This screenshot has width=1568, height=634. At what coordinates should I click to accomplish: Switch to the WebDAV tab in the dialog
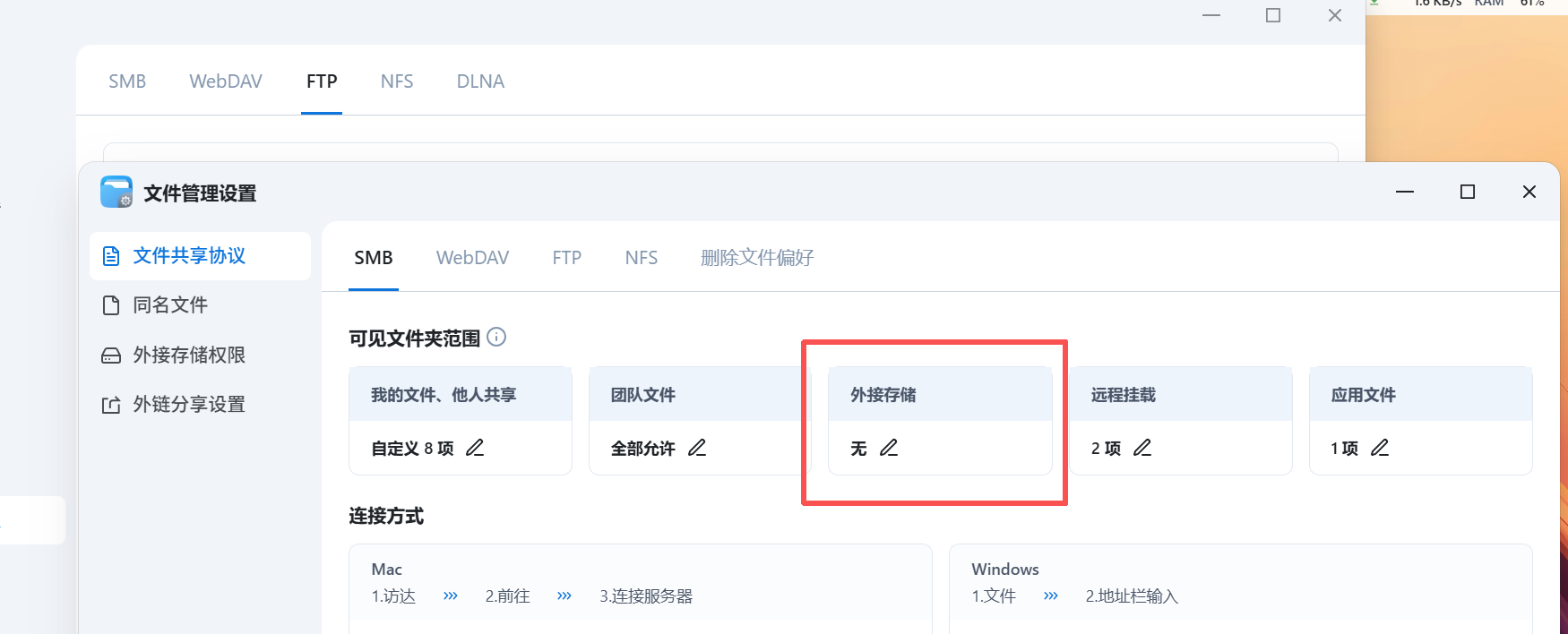(472, 257)
